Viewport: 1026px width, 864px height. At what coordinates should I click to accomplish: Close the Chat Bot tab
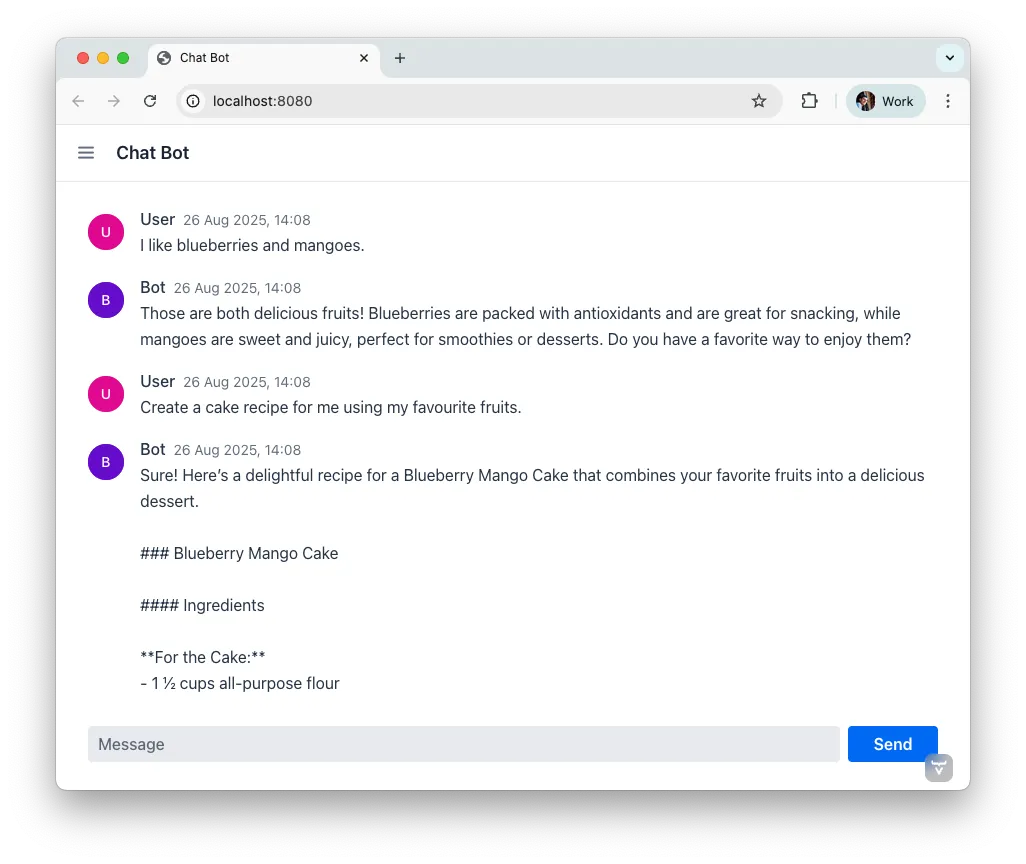(364, 58)
